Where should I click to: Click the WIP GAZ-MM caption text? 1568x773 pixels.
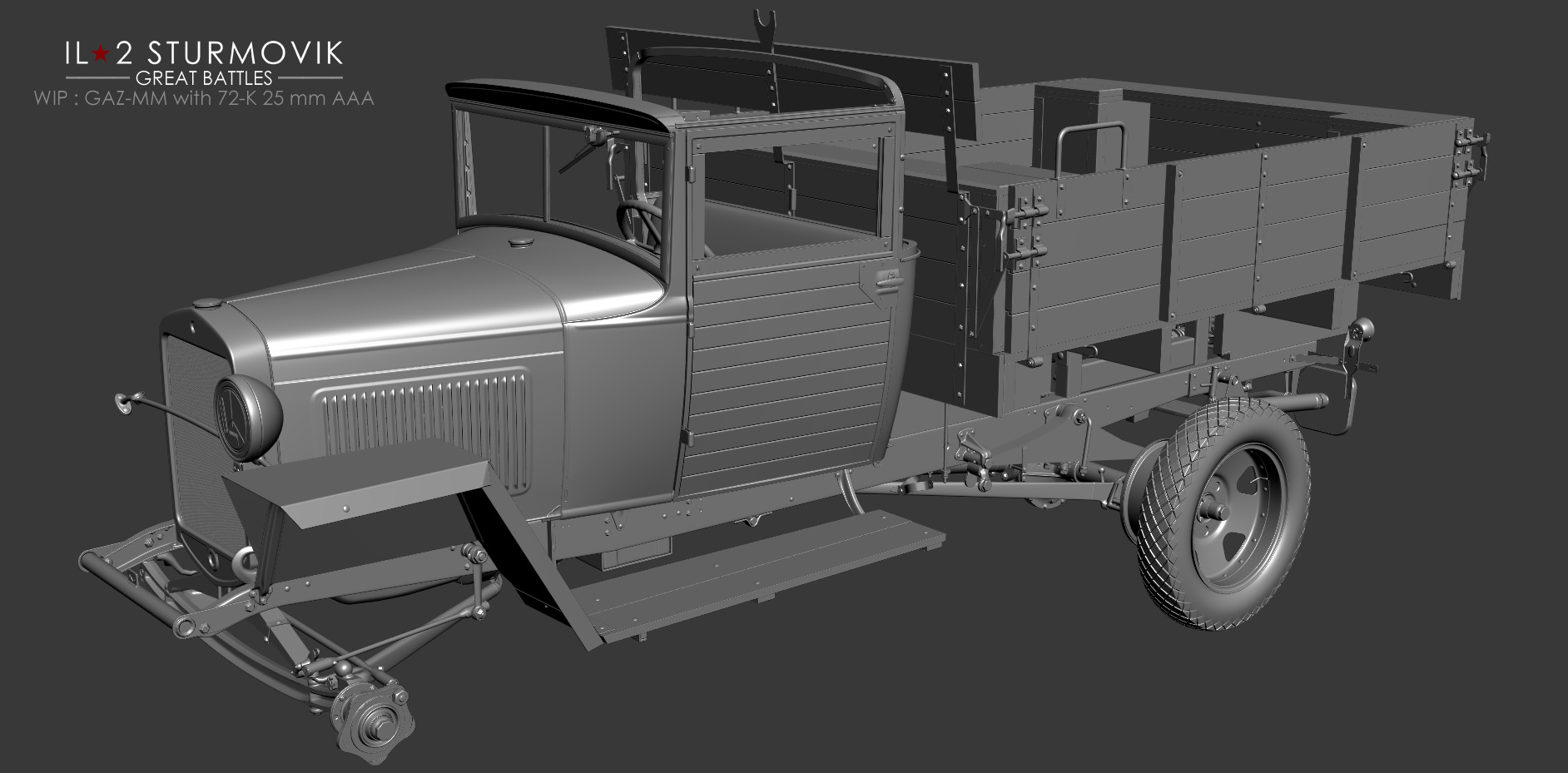point(203,98)
